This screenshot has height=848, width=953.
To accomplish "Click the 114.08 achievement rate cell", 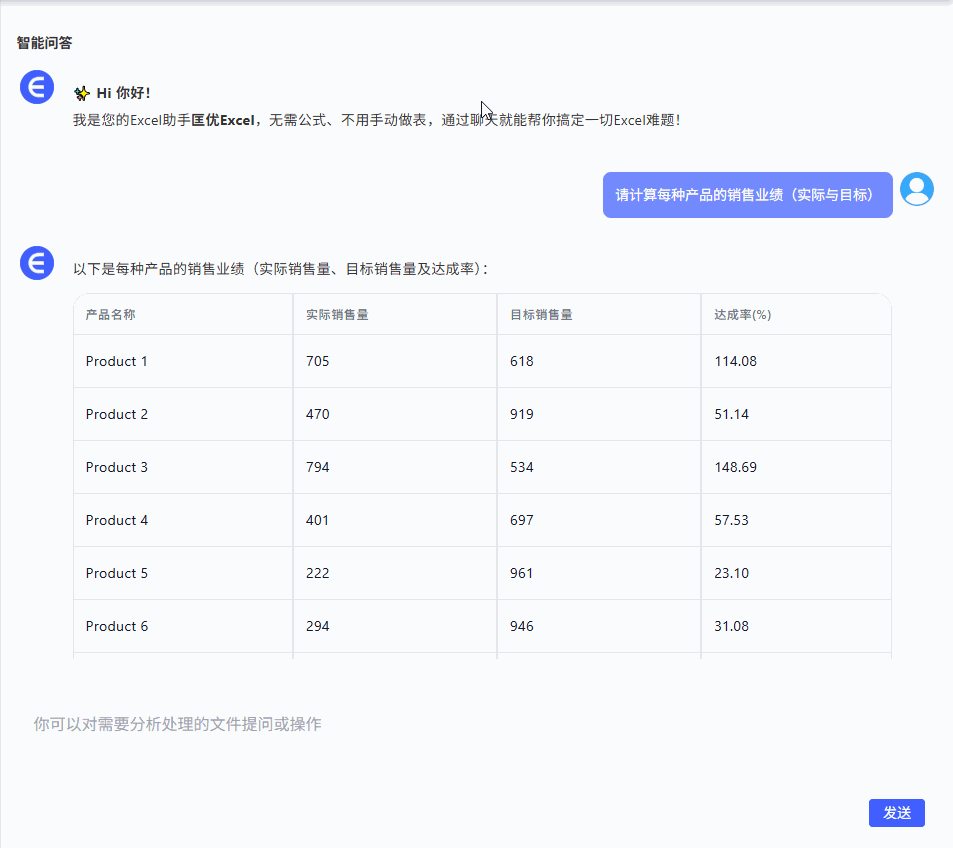I will pyautogui.click(x=735, y=361).
